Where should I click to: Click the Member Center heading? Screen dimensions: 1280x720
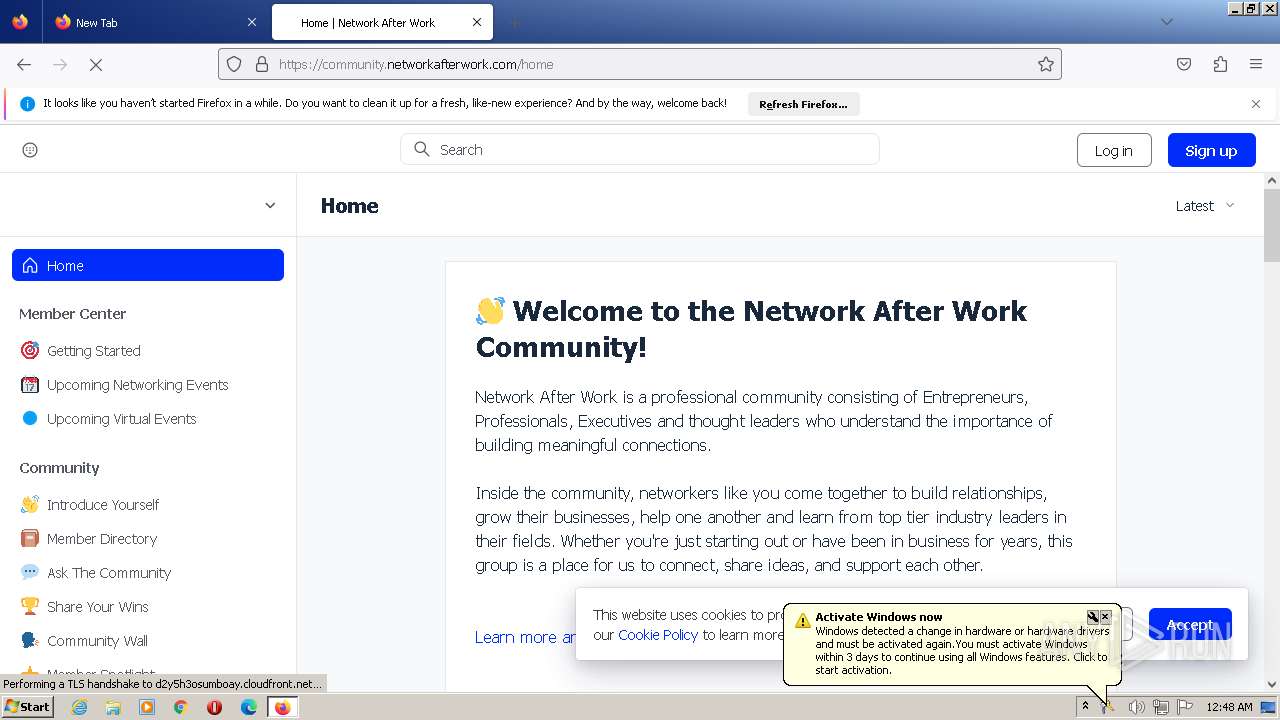coord(73,314)
